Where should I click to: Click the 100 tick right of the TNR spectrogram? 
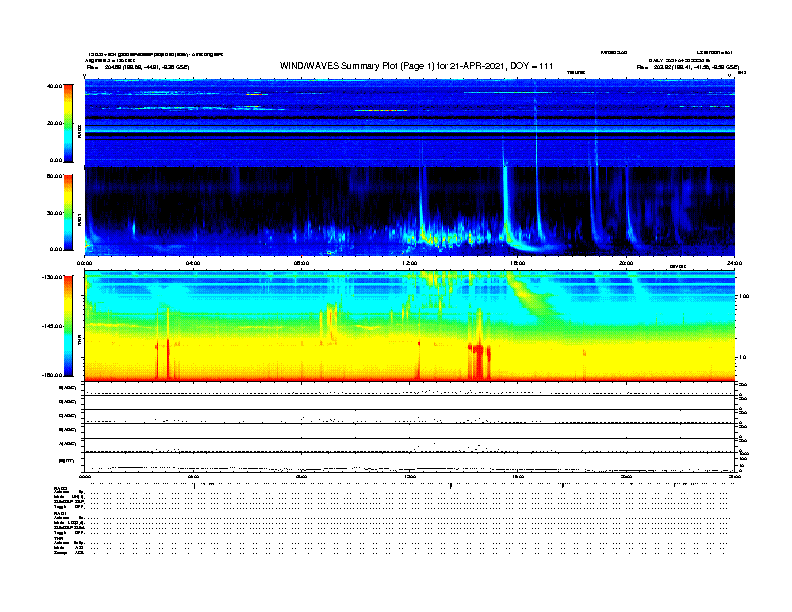[x=744, y=296]
